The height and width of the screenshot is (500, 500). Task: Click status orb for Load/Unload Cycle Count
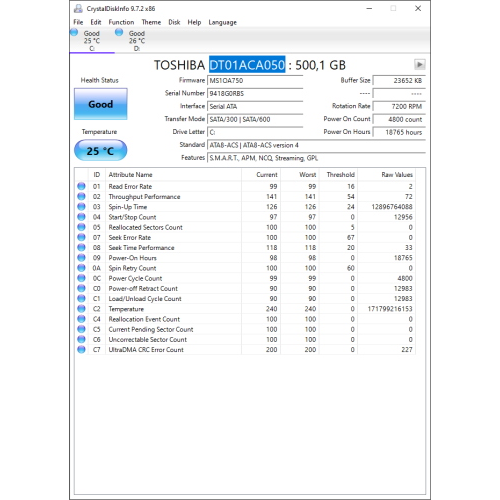[81, 299]
